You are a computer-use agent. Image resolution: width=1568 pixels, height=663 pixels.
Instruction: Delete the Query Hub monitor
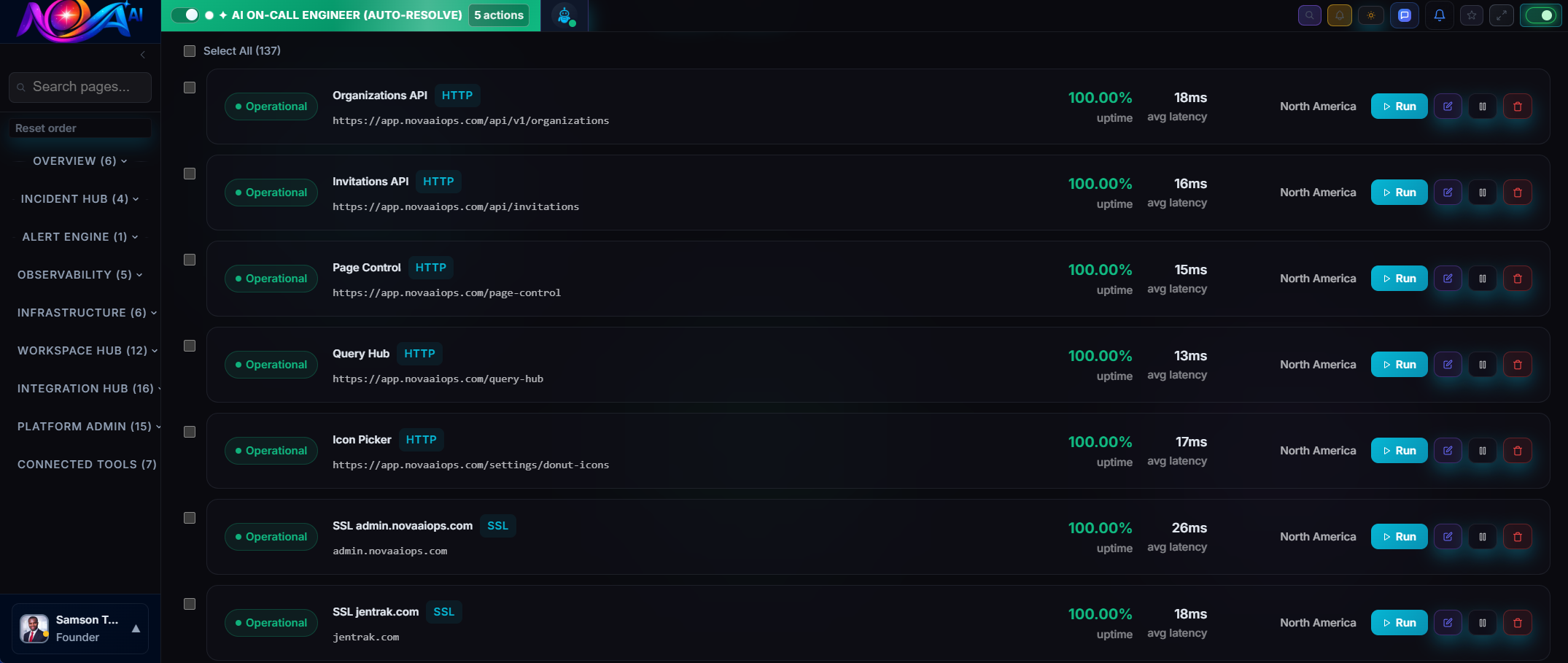[x=1518, y=365]
